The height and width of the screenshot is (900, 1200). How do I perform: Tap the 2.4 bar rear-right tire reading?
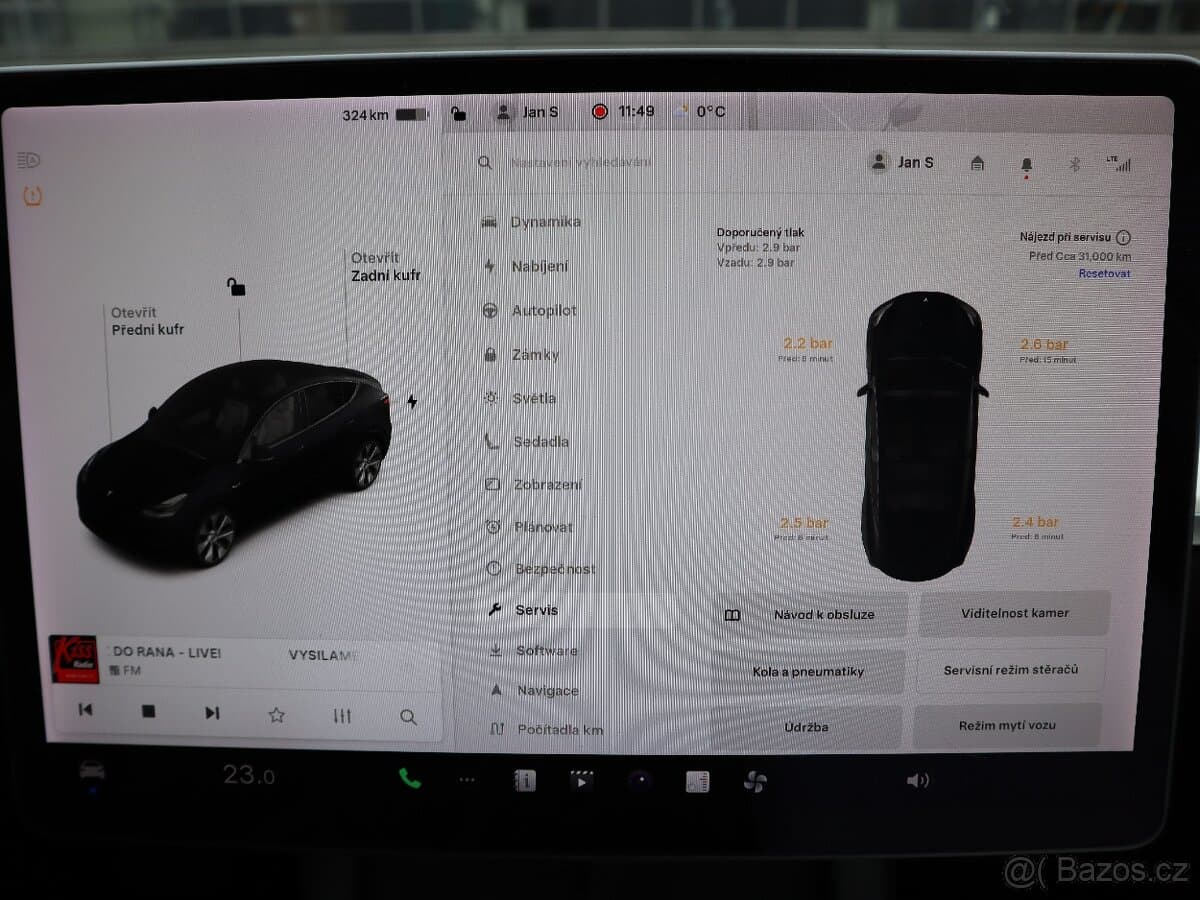tap(1035, 522)
